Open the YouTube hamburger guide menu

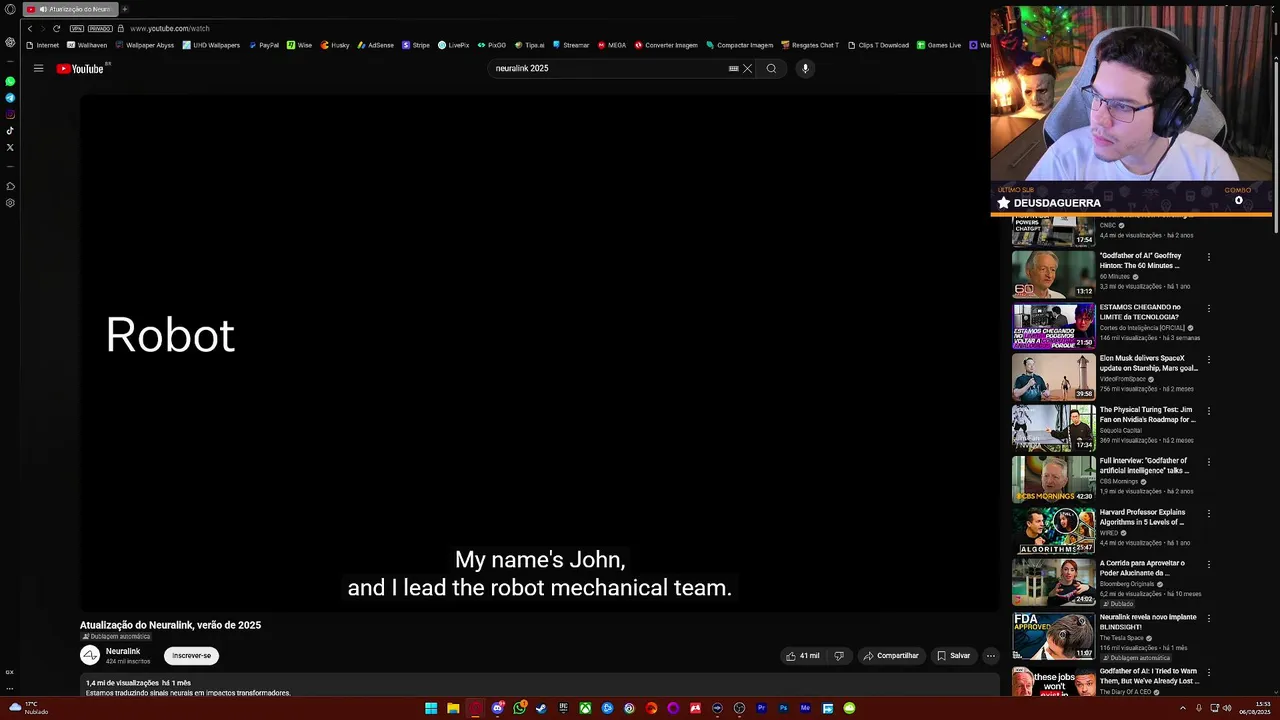(38, 68)
